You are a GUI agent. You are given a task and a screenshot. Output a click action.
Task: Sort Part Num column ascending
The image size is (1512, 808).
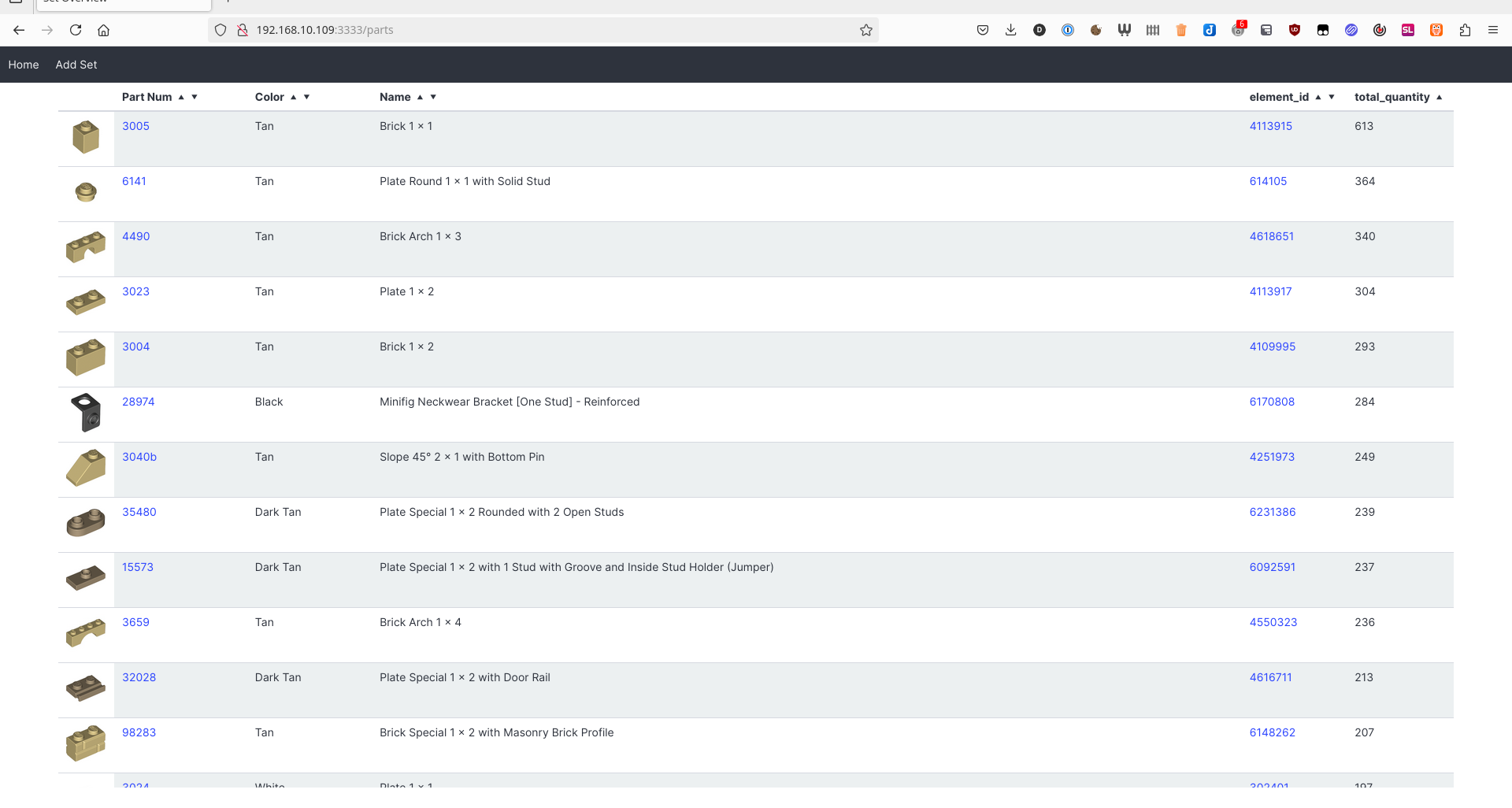[x=181, y=97]
